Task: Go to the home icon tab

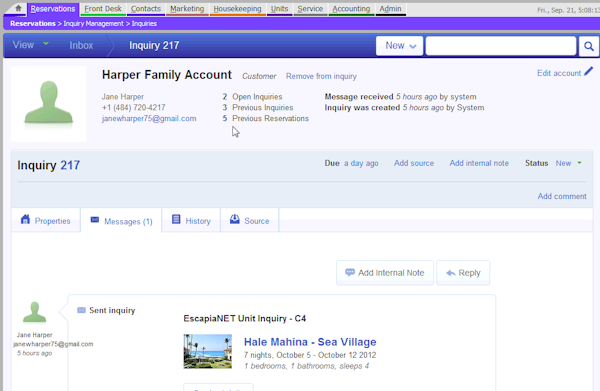Action: (x=18, y=8)
